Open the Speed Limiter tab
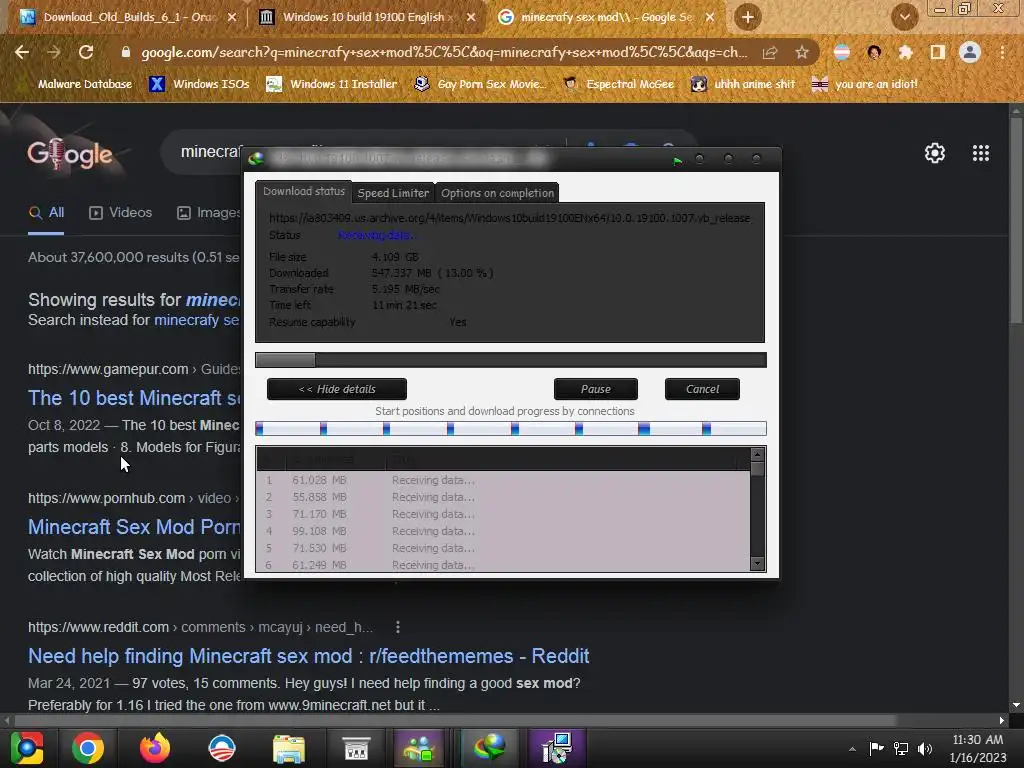 pyautogui.click(x=393, y=193)
